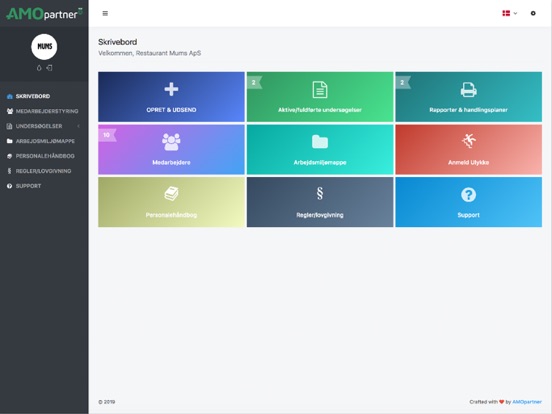This screenshot has height=414, width=552.
Task: Open the Danish flag language dropdown
Action: click(509, 13)
